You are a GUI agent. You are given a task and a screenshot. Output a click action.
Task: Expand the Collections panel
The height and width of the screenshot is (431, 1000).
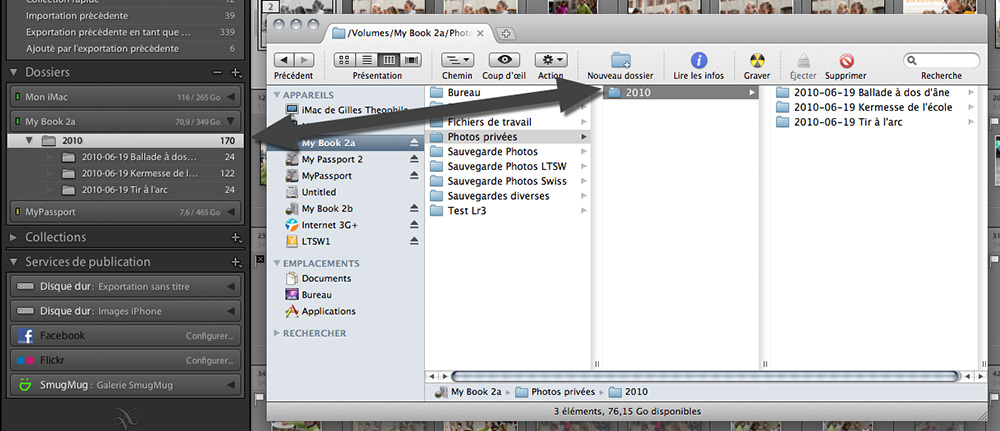click(15, 237)
